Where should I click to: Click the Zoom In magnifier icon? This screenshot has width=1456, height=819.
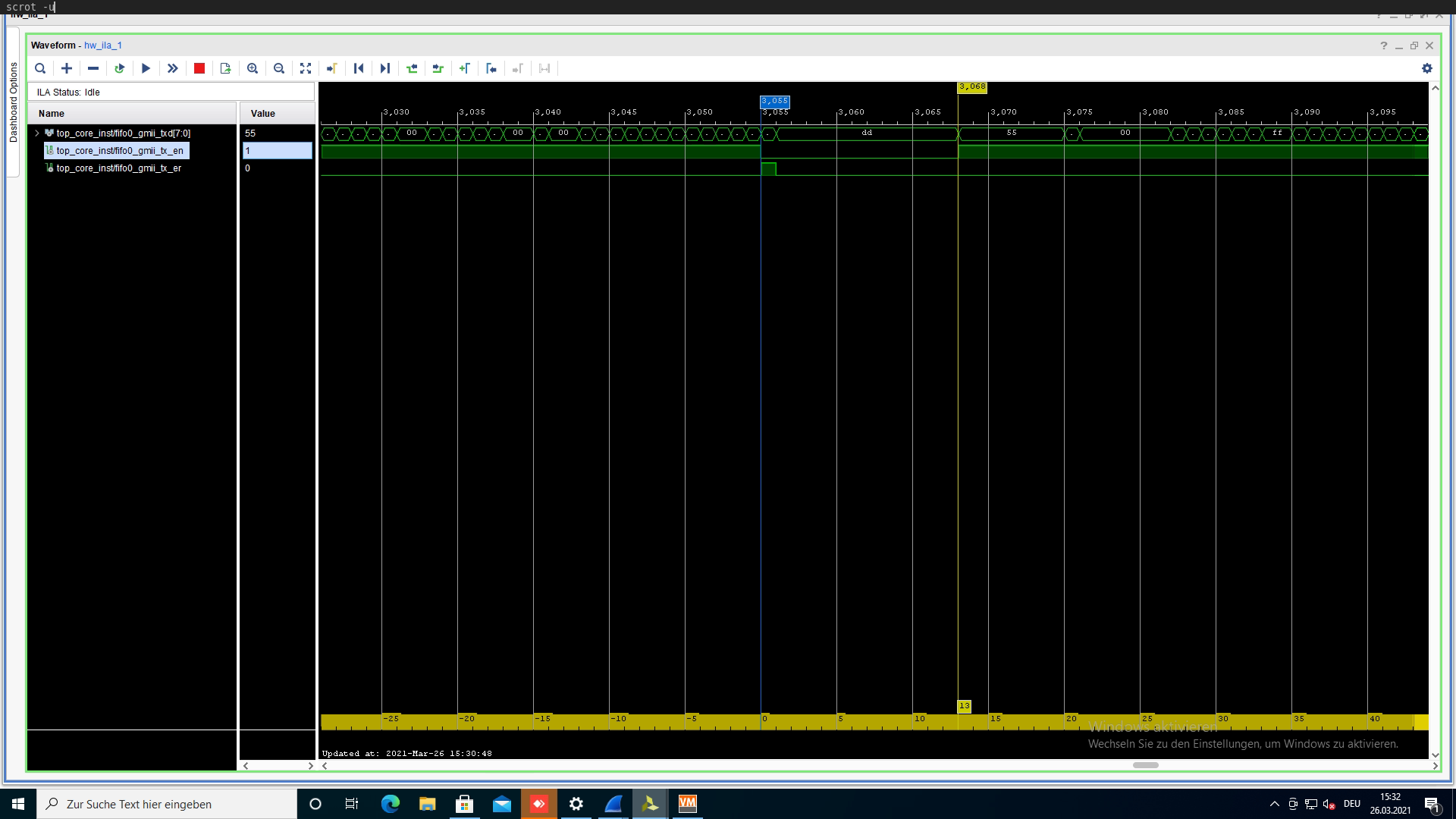253,68
